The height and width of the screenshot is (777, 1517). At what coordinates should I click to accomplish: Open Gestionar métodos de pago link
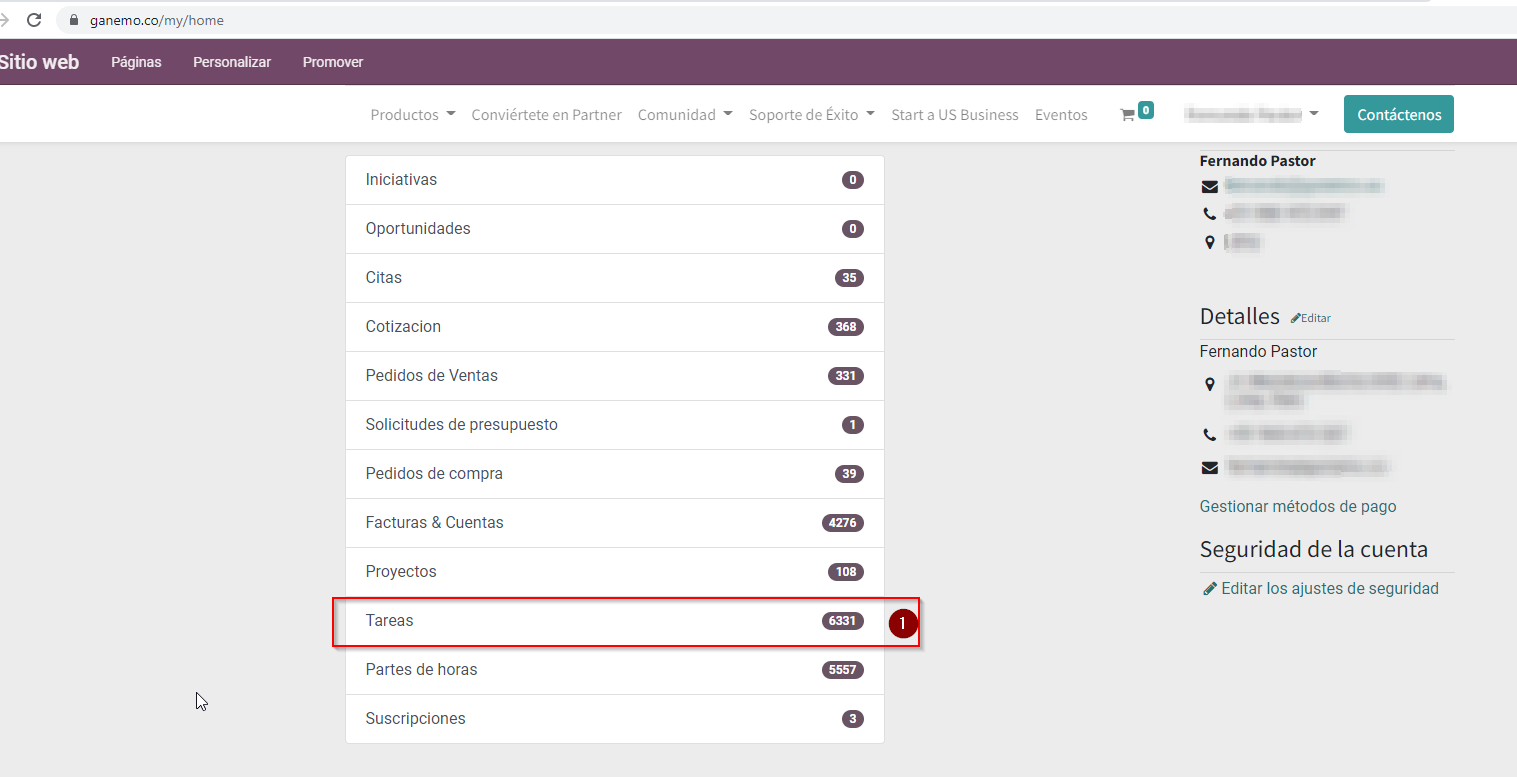click(1297, 506)
